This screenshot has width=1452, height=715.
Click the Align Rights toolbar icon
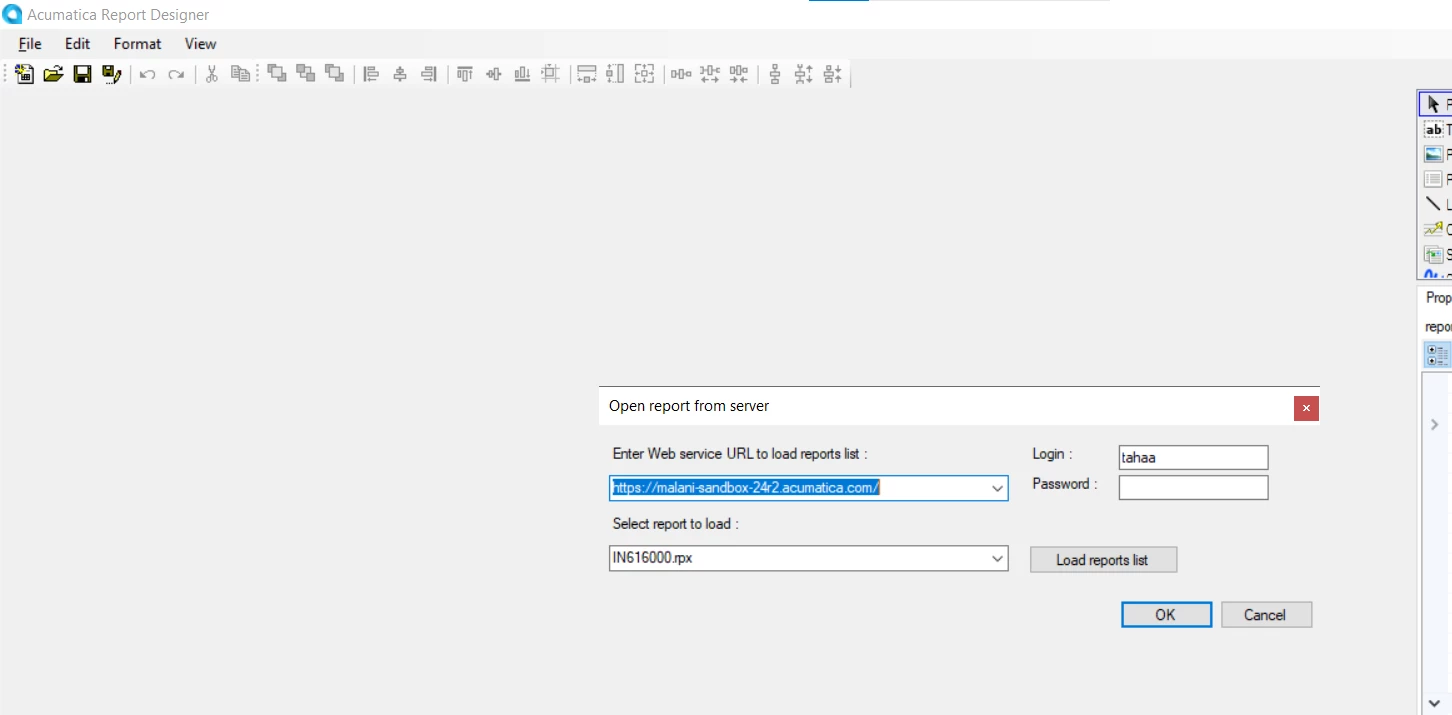pyautogui.click(x=429, y=74)
